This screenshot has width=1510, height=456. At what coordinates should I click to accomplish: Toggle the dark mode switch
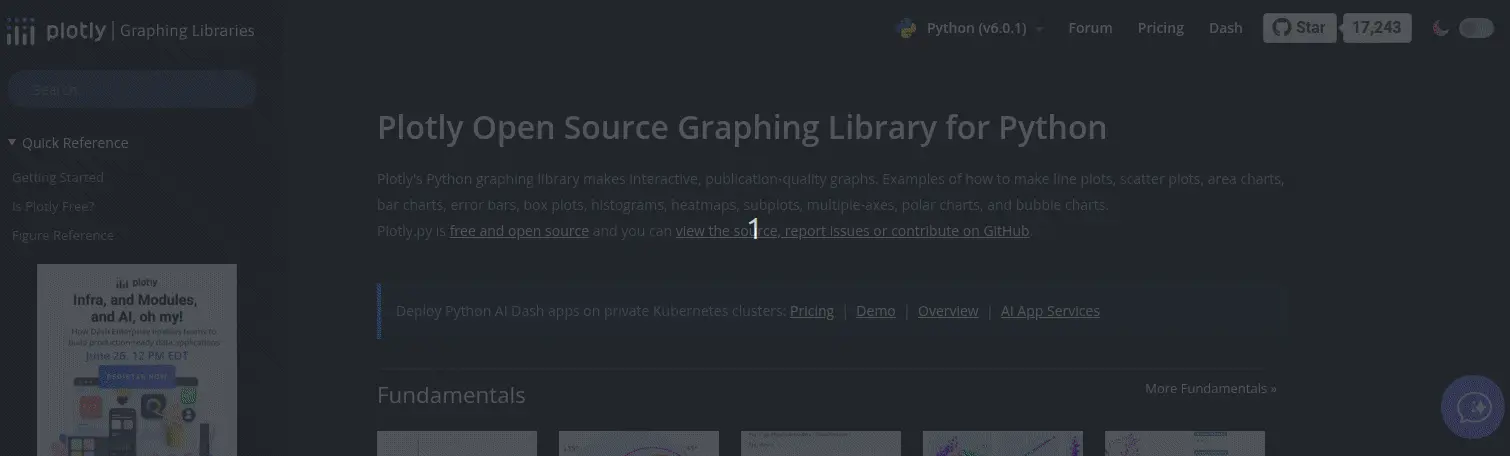point(1476,28)
